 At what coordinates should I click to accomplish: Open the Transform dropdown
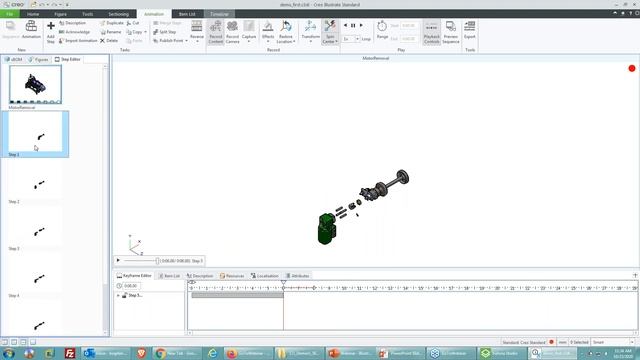pos(311,41)
